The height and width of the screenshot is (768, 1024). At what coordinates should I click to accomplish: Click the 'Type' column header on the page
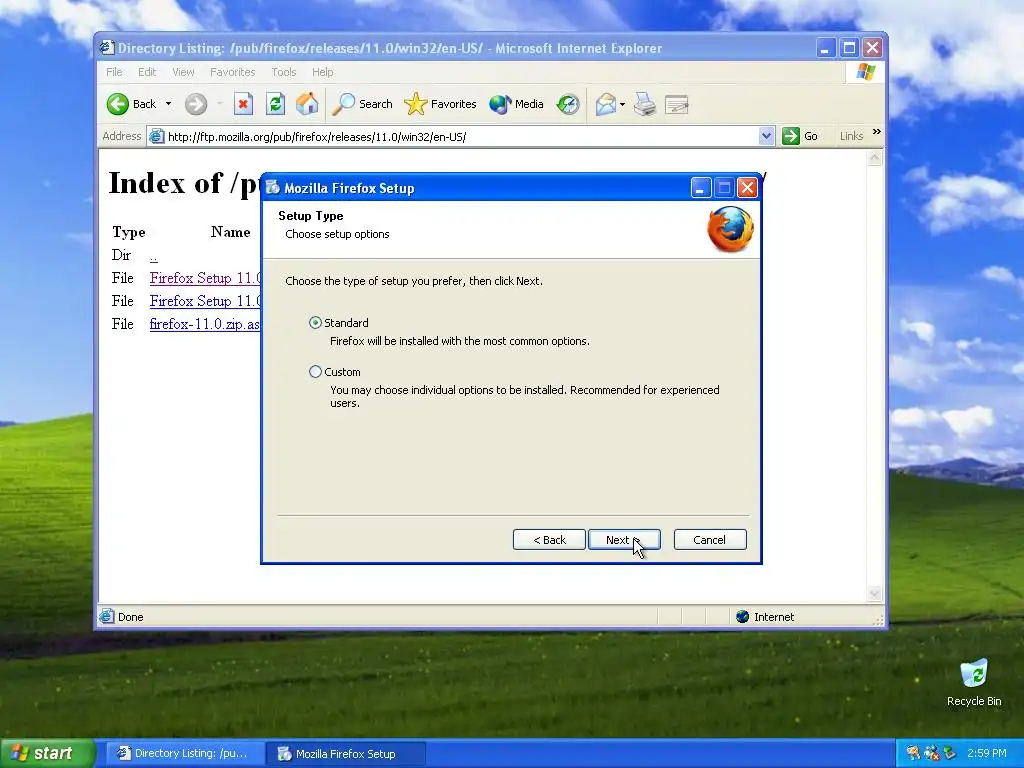(129, 232)
